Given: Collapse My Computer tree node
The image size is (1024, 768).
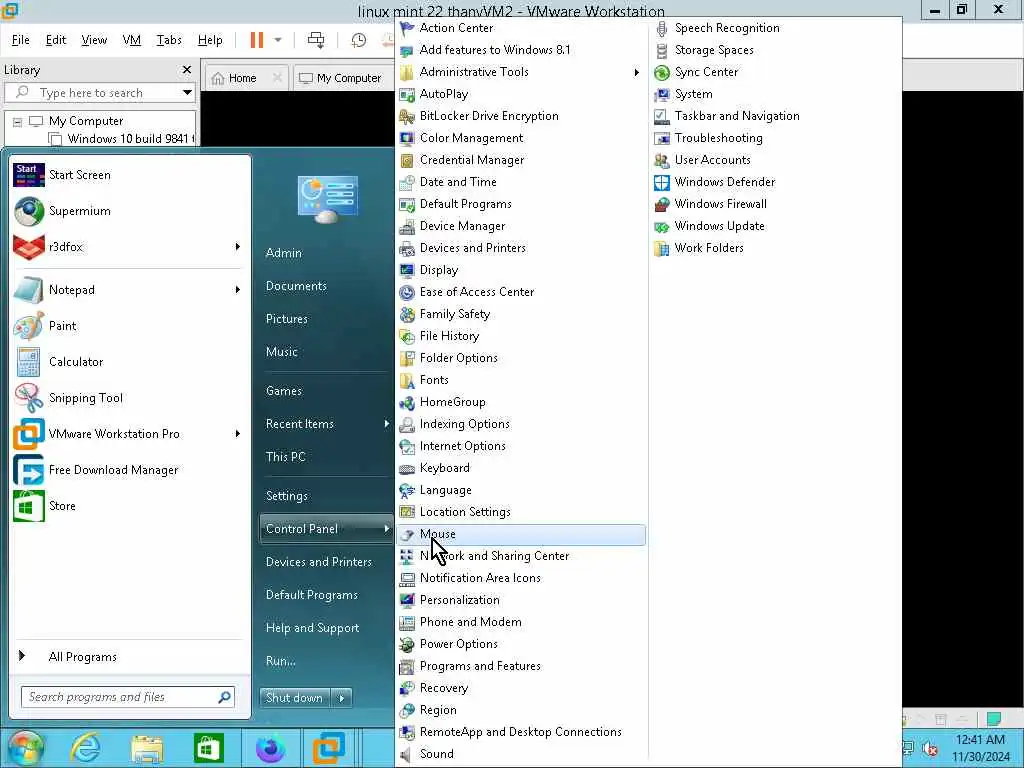Looking at the screenshot, I should (x=18, y=121).
